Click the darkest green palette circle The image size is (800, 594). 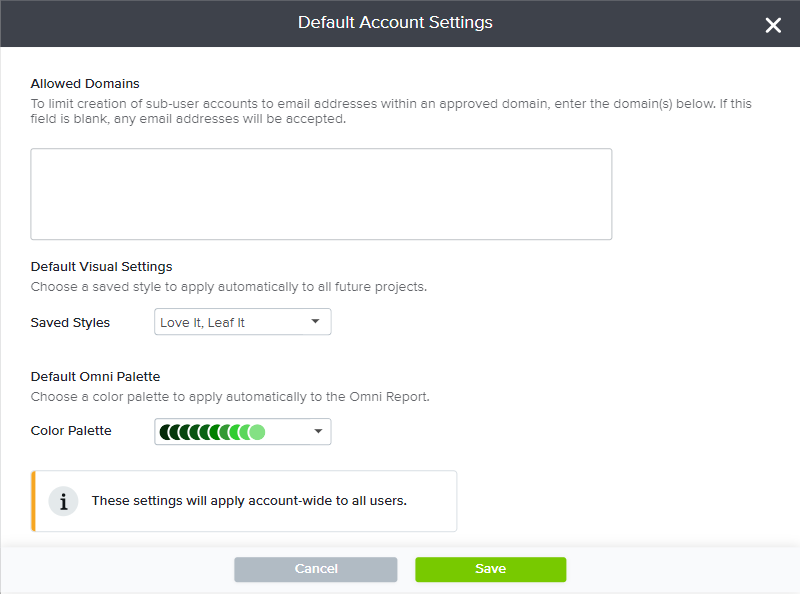point(166,432)
